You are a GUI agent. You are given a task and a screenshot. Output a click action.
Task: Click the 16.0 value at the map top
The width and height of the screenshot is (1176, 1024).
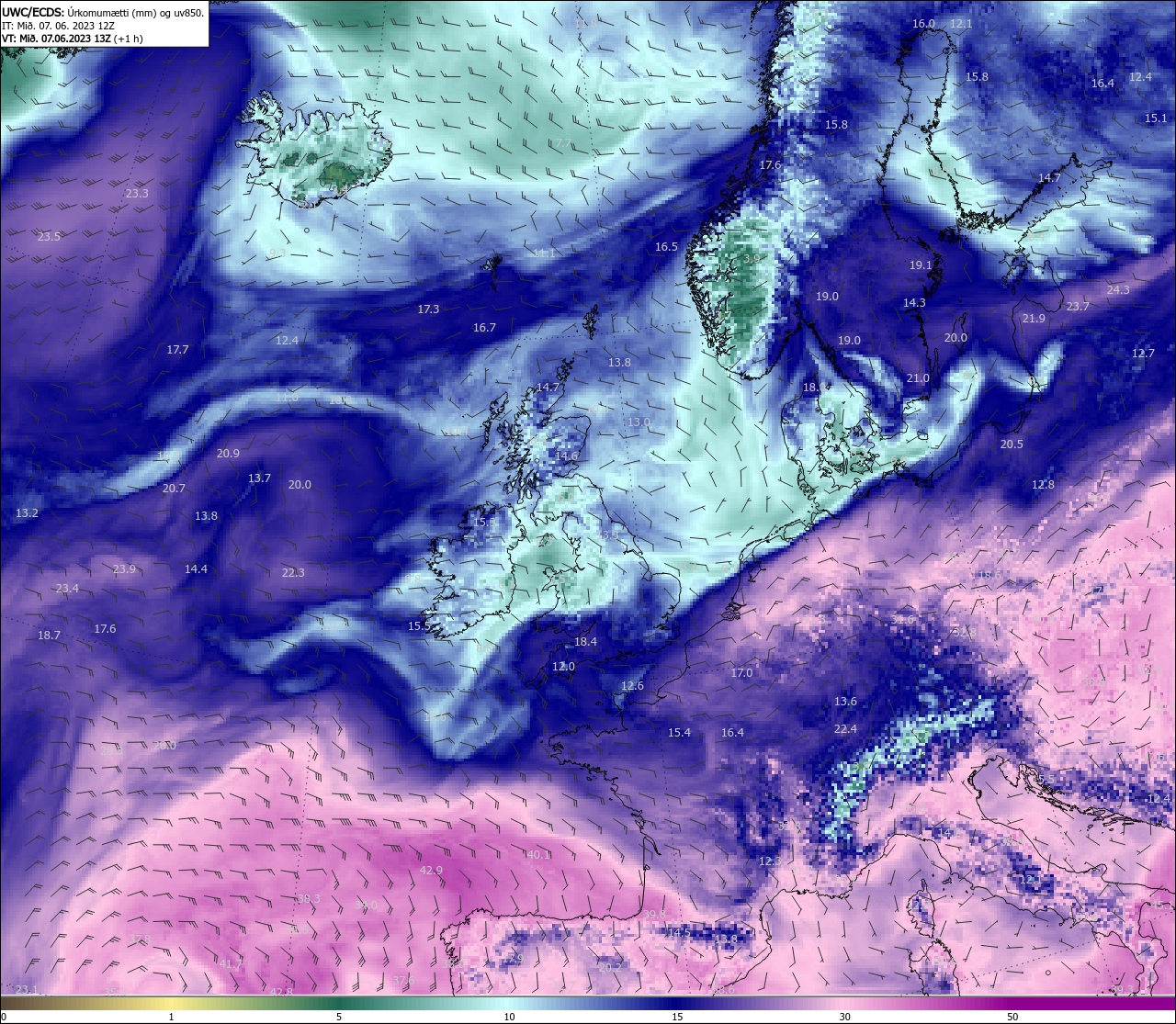(923, 23)
